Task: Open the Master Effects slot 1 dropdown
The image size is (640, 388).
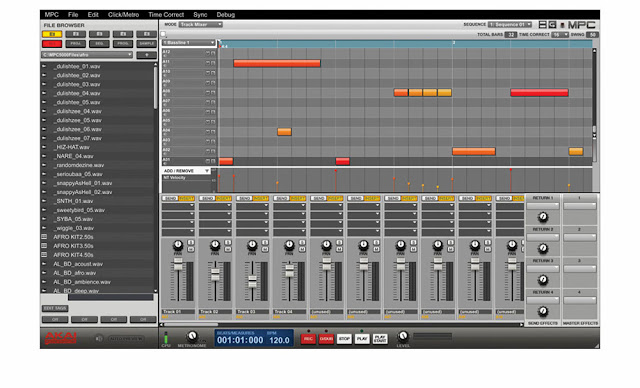Action: point(580,206)
